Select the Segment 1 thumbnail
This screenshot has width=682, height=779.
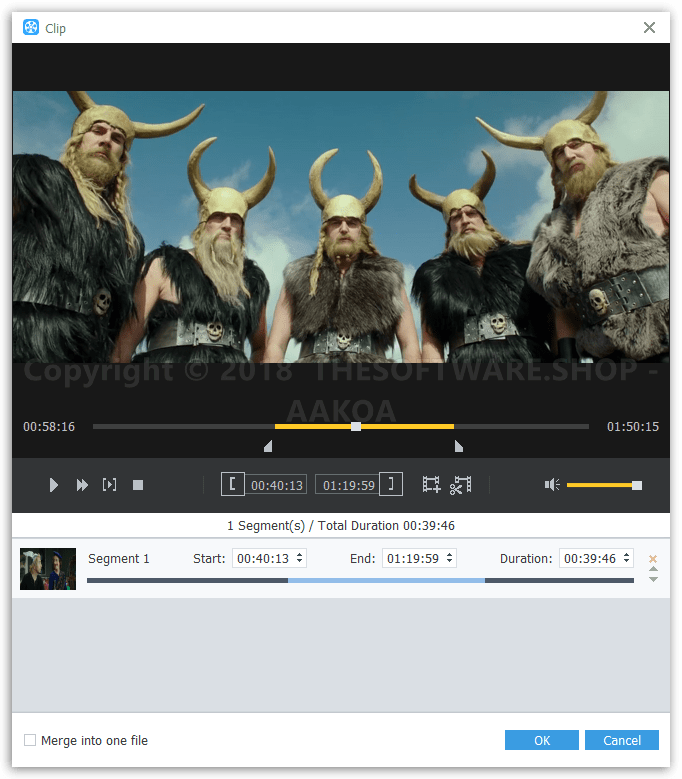(x=48, y=569)
